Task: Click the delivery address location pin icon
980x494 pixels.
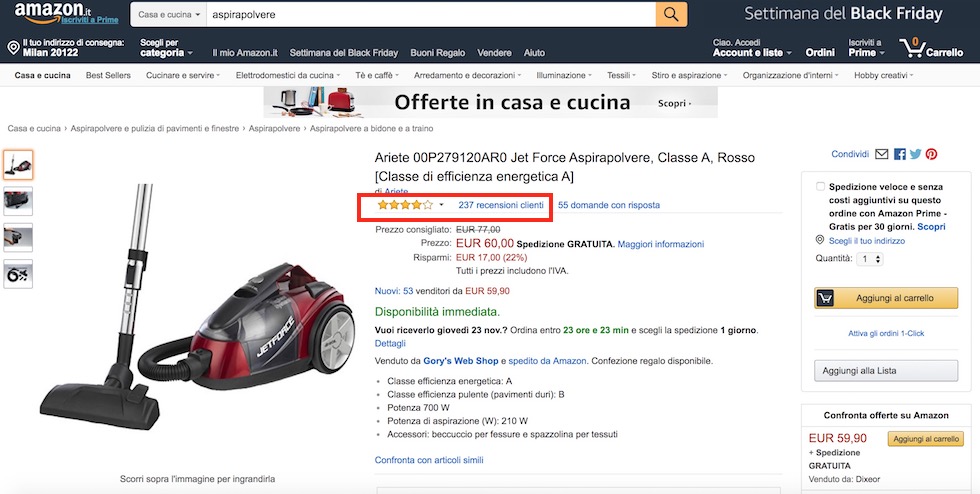Action: 14,47
